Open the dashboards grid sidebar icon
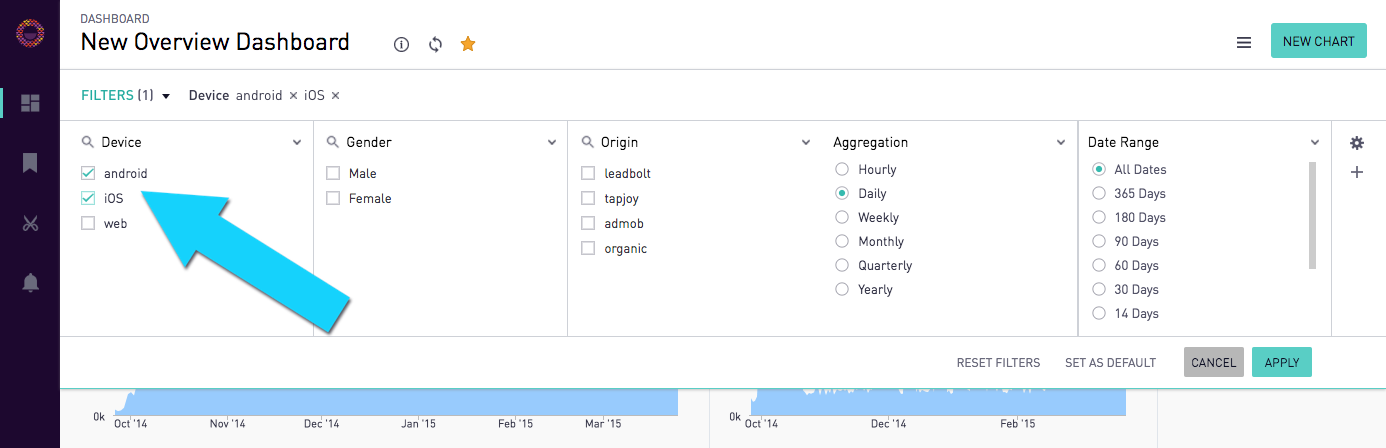 30,102
